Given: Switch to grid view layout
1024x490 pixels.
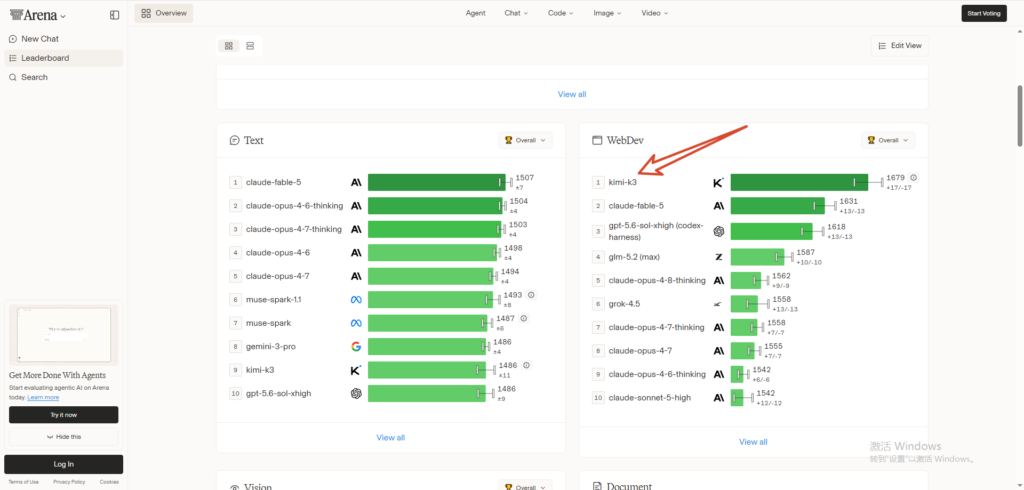Looking at the screenshot, I should pyautogui.click(x=229, y=46).
